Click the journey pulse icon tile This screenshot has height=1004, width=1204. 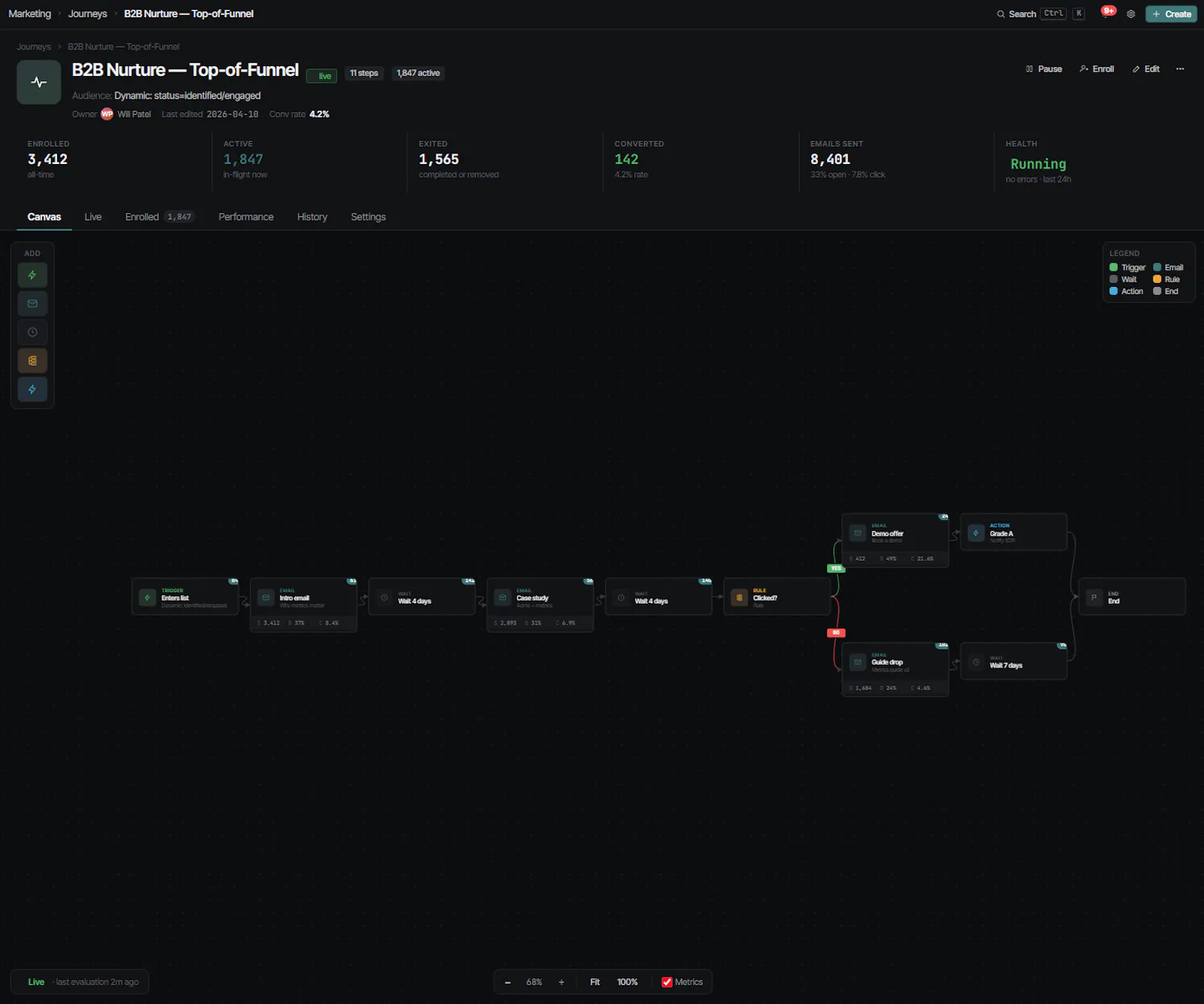[x=39, y=82]
